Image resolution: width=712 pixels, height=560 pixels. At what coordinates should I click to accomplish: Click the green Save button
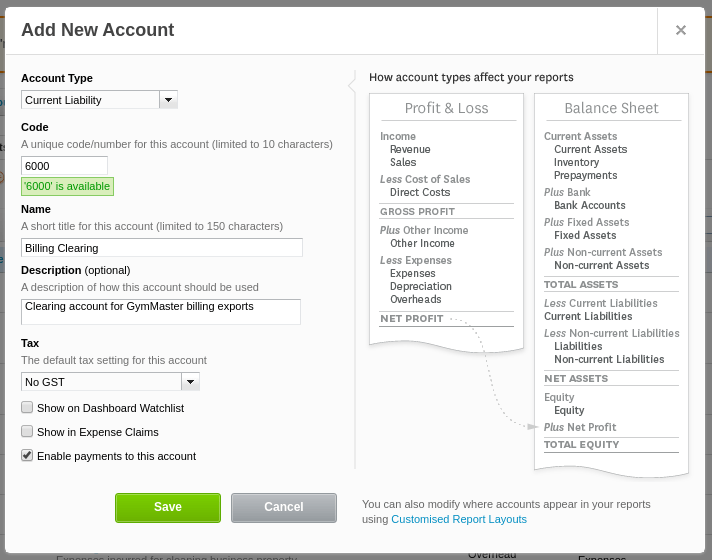[x=167, y=507]
